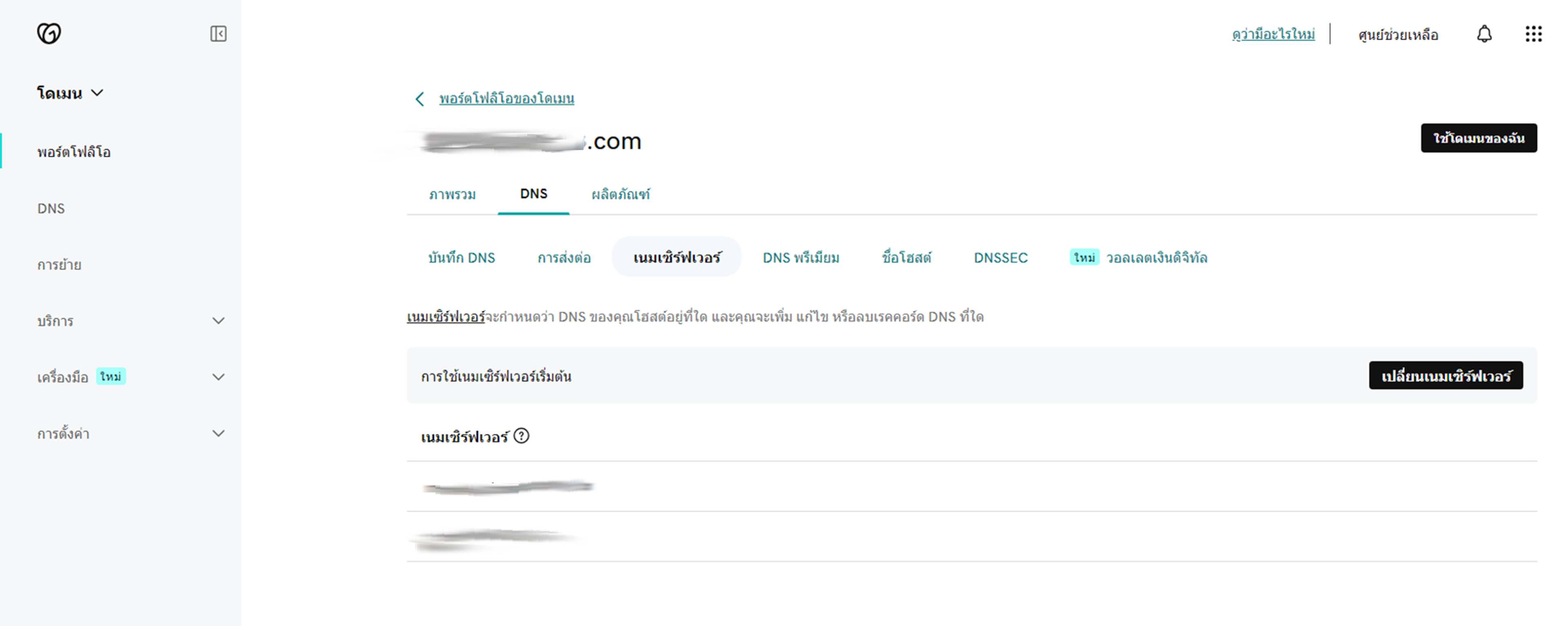This screenshot has width=1568, height=626.
Task: Click the GoDaddy logo icon
Action: coord(49,33)
